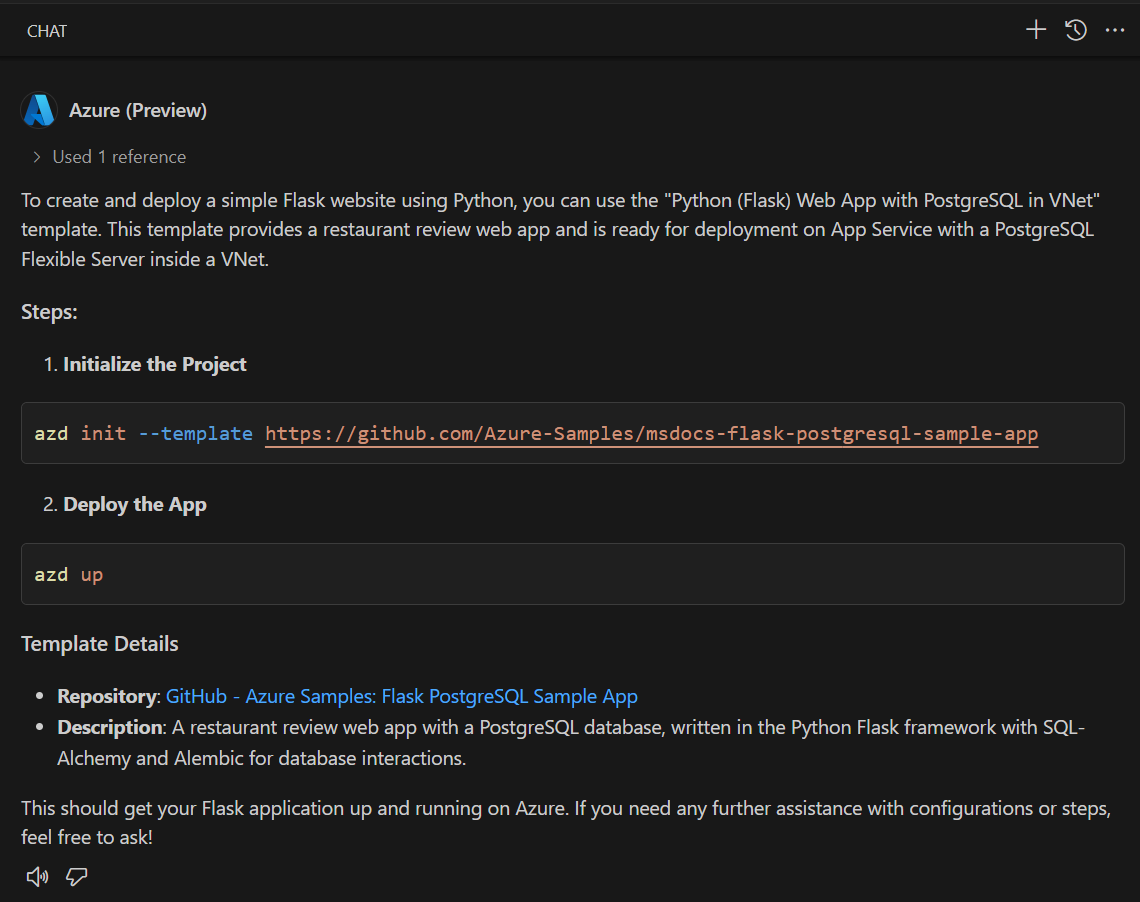Click the "Initialize the Project" step title
The height and width of the screenshot is (902, 1140).
pyautogui.click(x=155, y=364)
